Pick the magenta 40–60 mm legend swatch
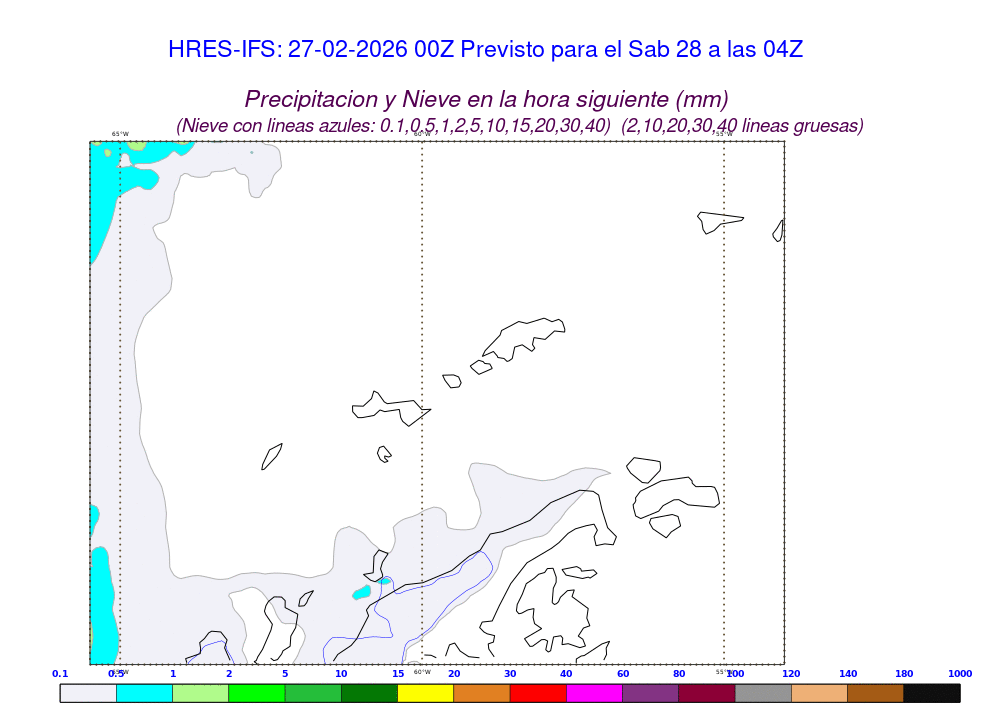The width and height of the screenshot is (1000, 707). (594, 693)
